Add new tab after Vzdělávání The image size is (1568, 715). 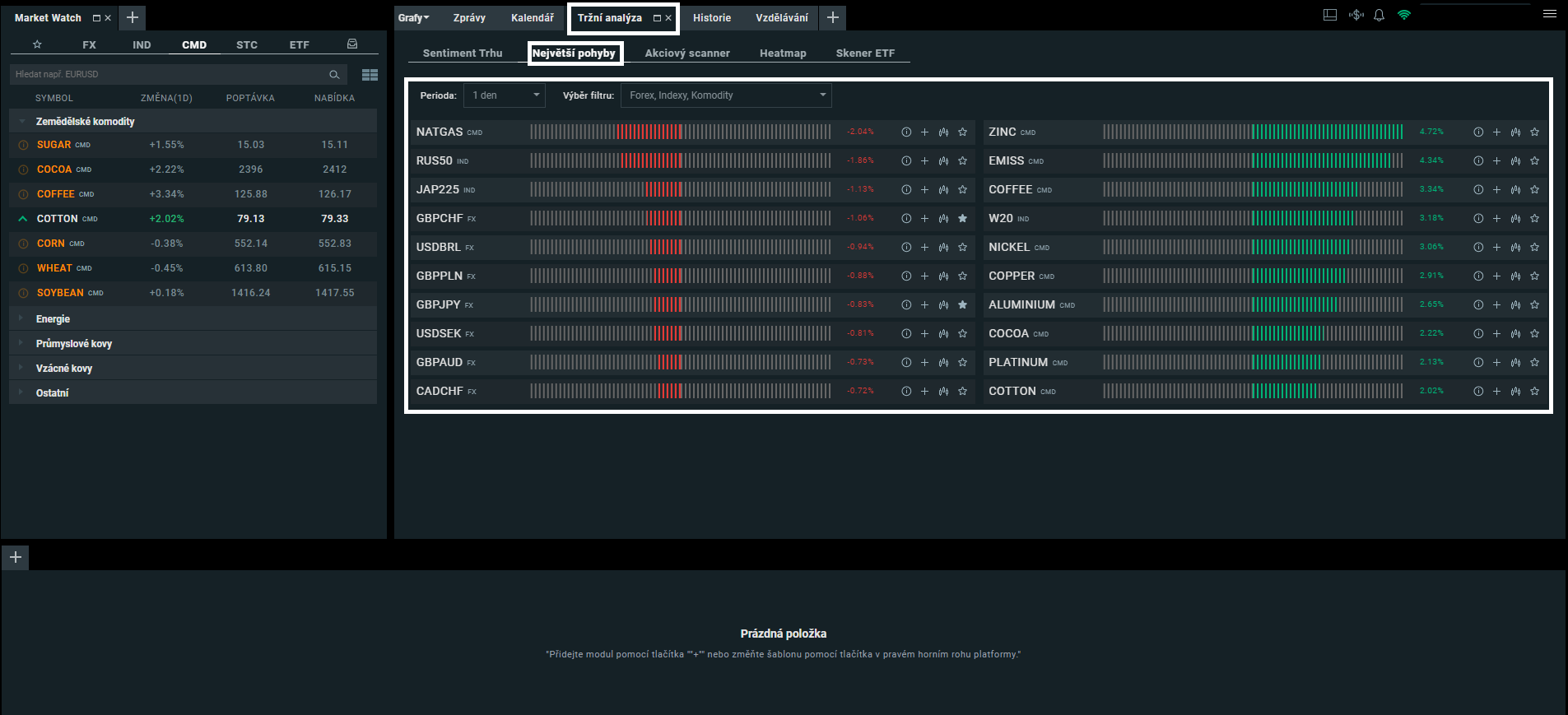coord(833,17)
